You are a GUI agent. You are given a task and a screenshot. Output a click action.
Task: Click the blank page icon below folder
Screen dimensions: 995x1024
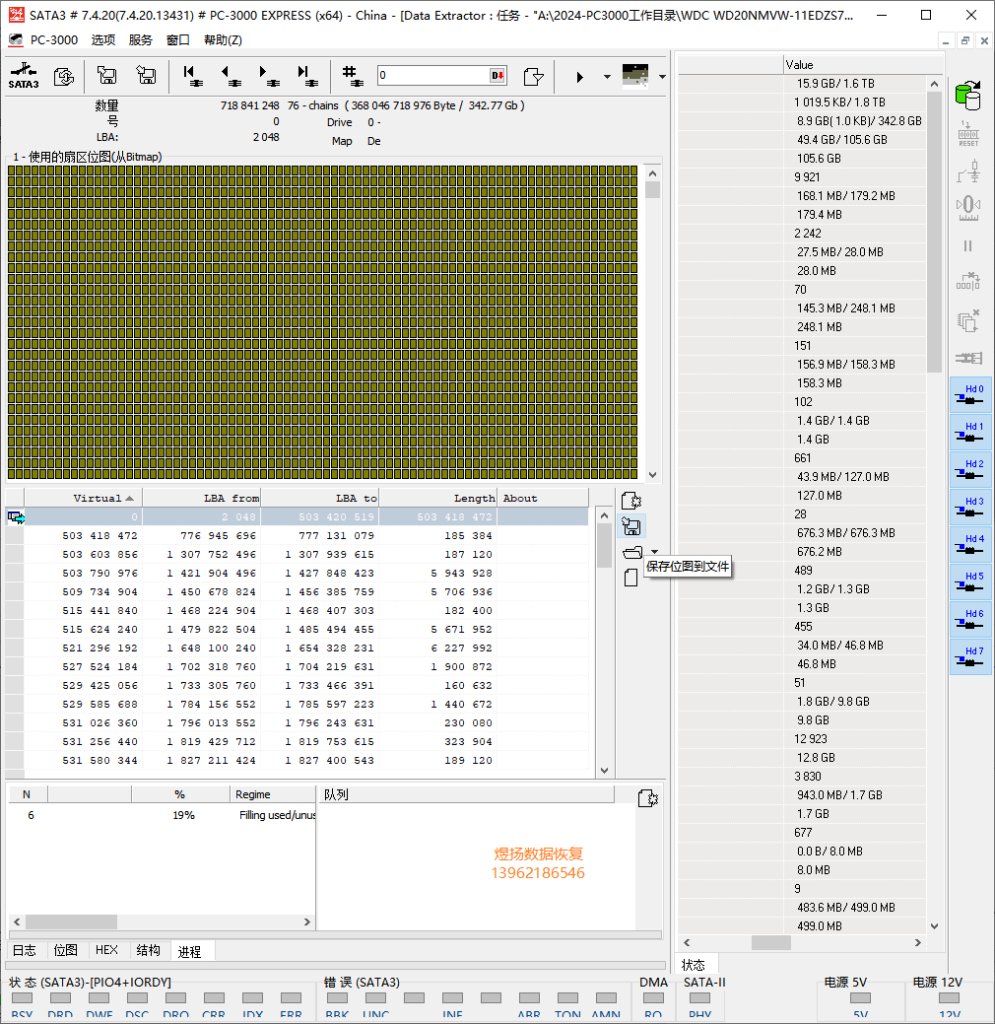pyautogui.click(x=631, y=578)
